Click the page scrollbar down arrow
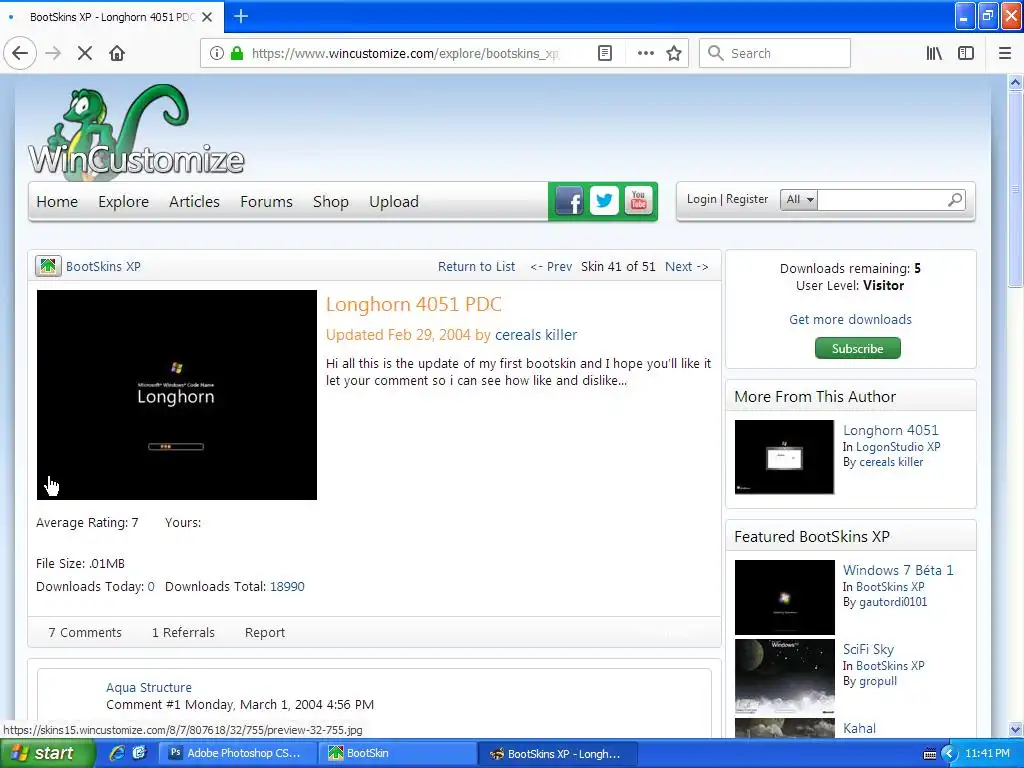The height and width of the screenshot is (768, 1024). [1015, 729]
